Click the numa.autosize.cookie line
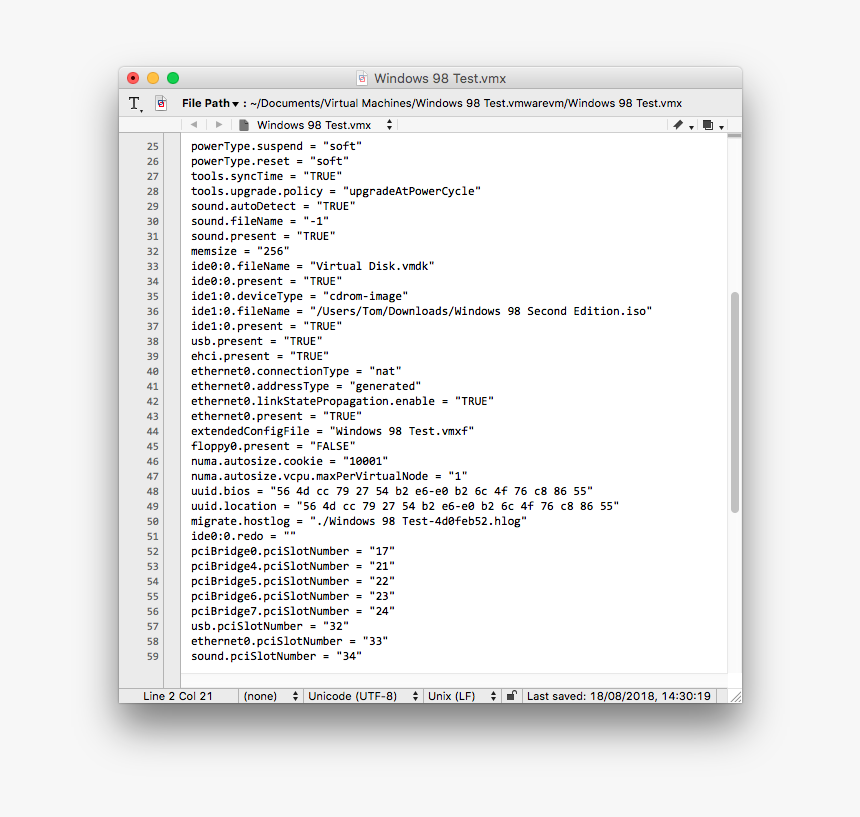Screen dimensions: 860x817 coord(290,461)
